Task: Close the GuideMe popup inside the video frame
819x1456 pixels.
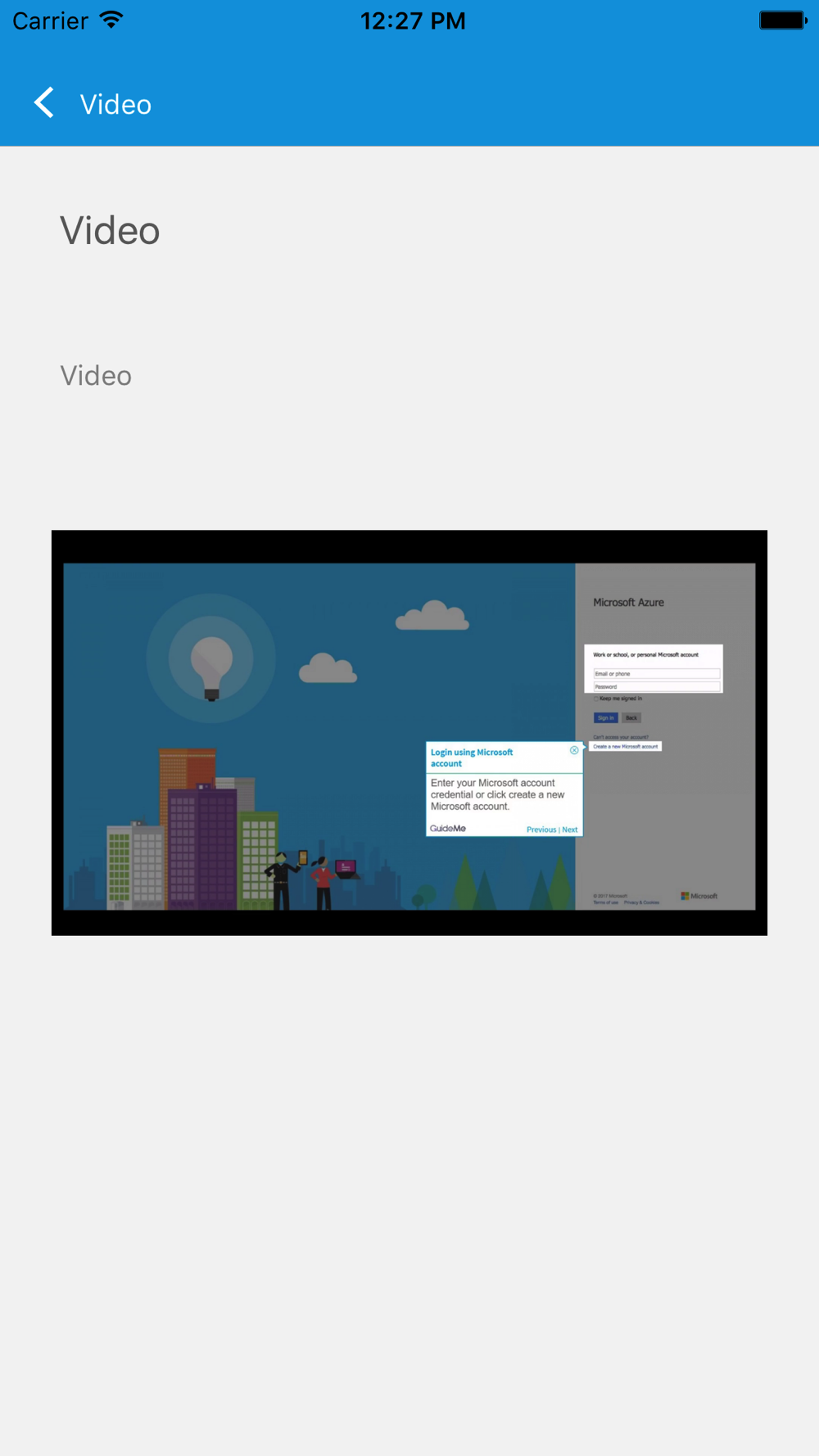Action: [x=574, y=750]
